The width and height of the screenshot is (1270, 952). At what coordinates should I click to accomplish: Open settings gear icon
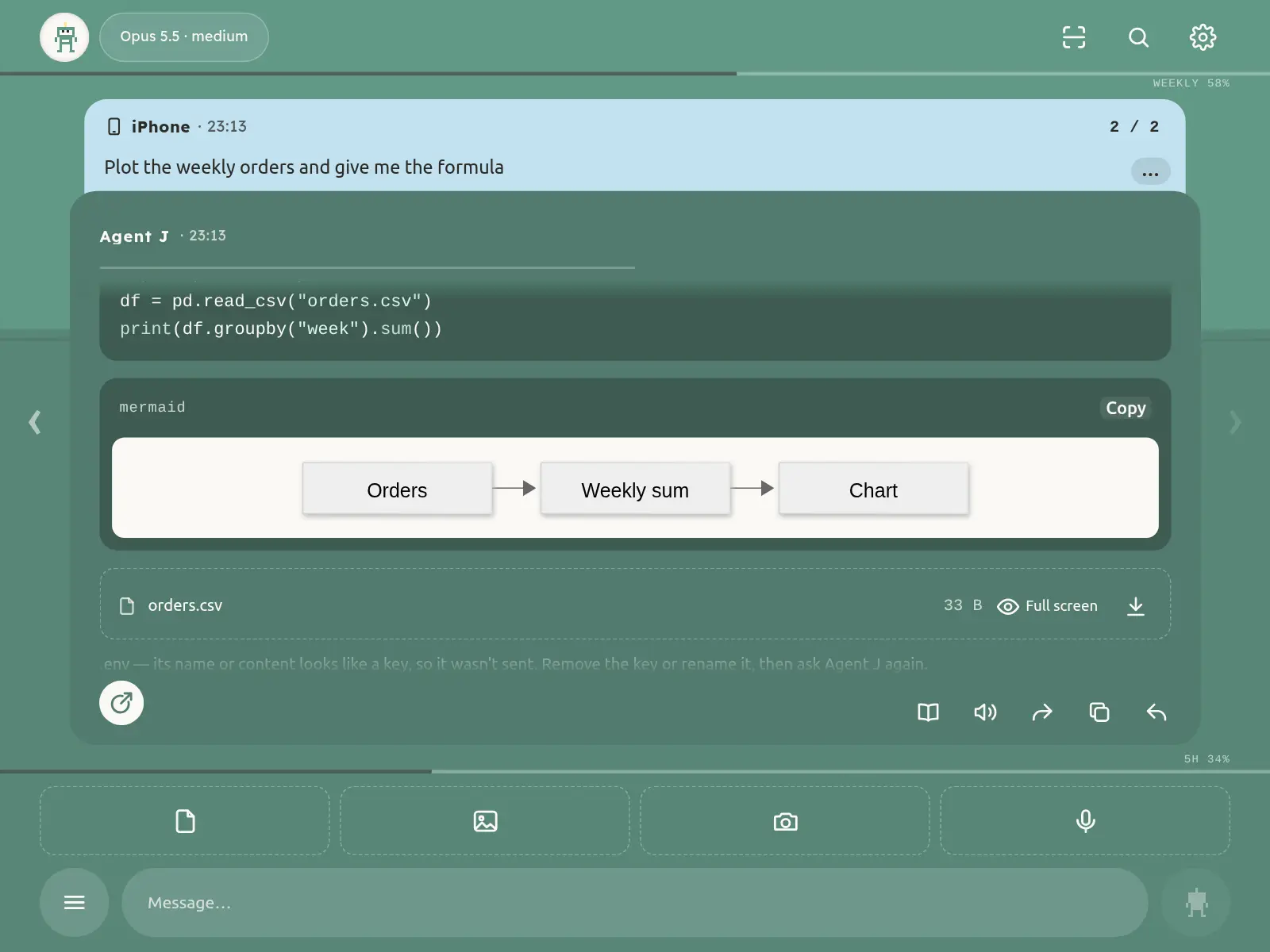[1203, 37]
